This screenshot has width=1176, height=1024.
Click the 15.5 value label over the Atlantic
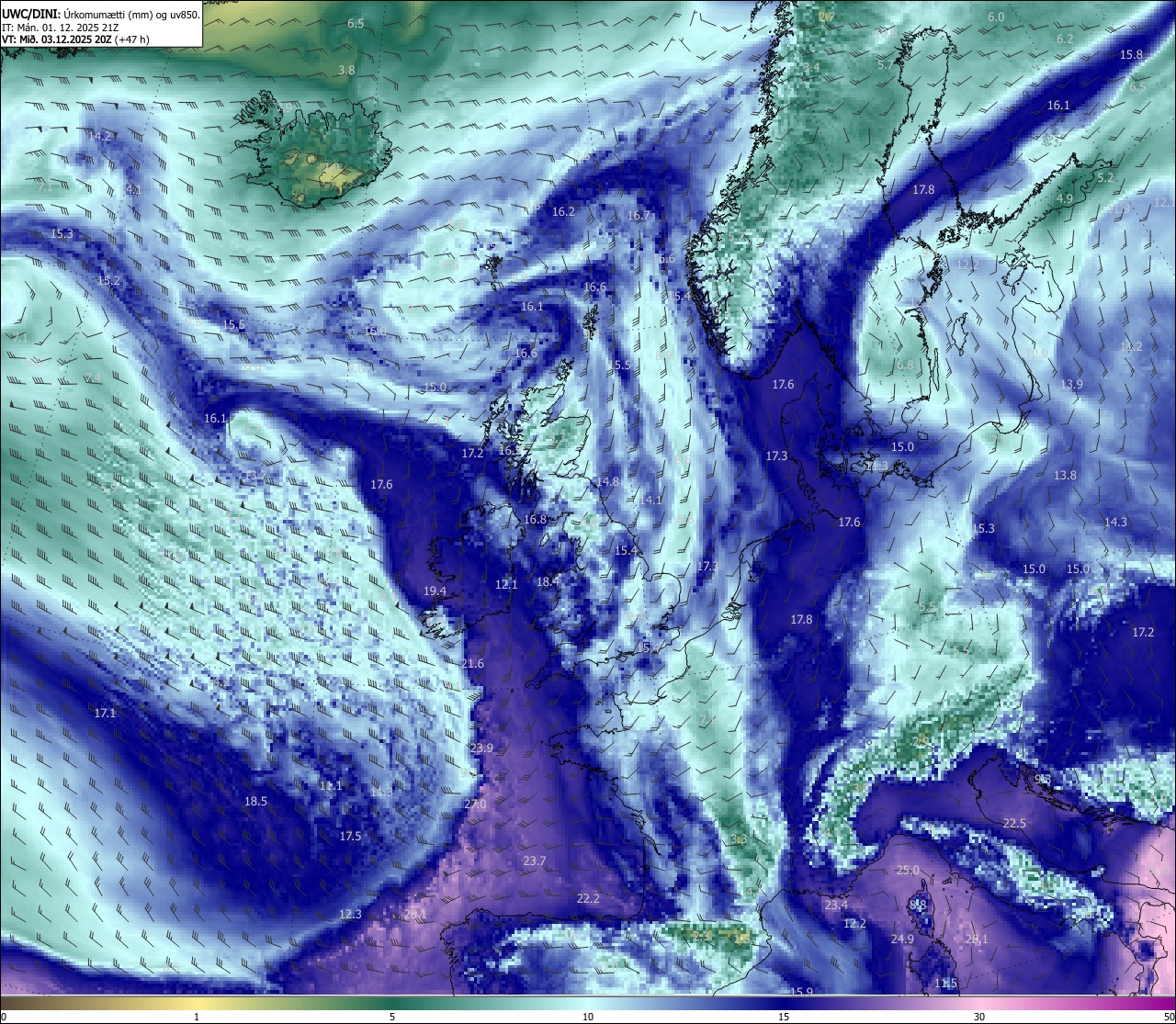234,324
